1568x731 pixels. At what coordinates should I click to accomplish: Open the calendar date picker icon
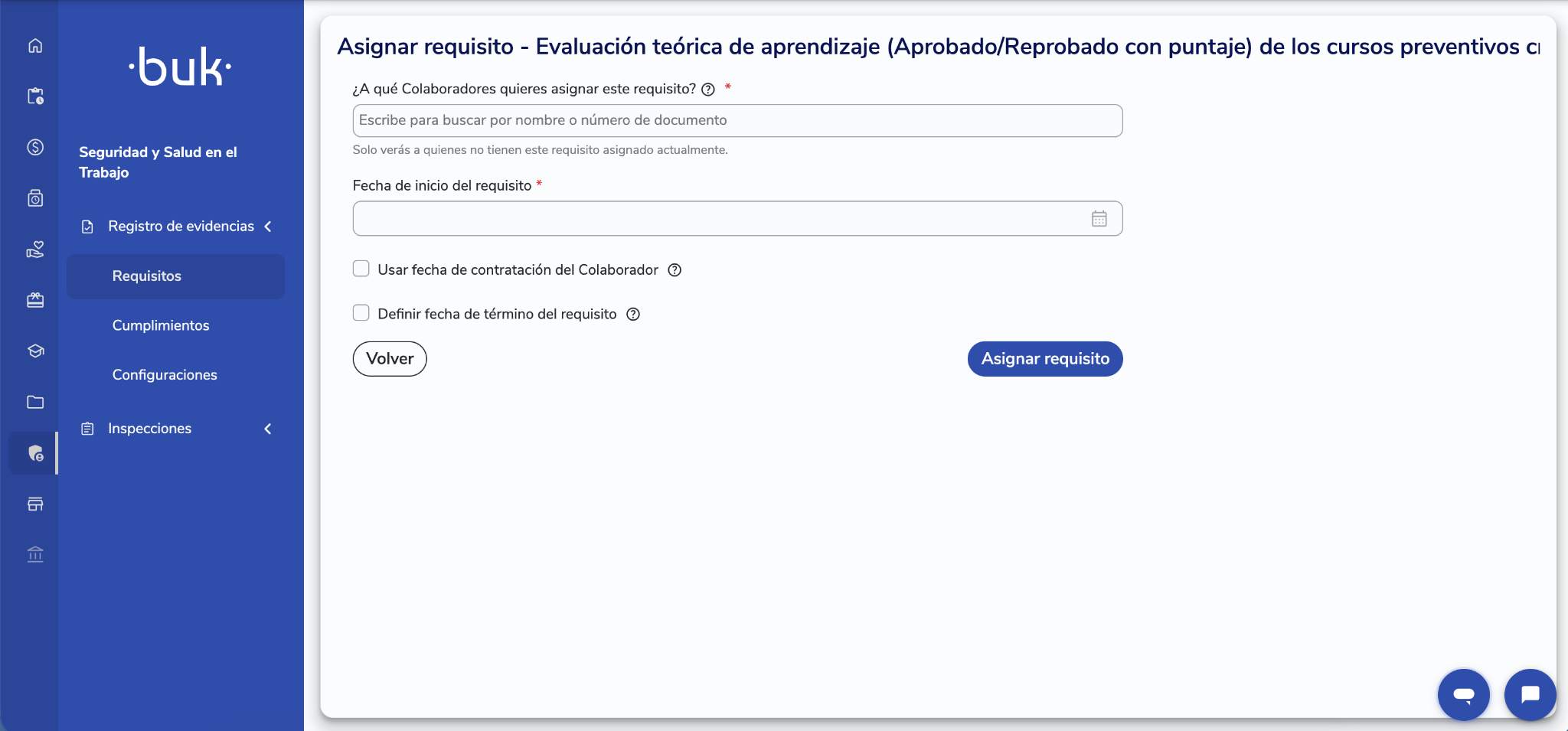1099,219
